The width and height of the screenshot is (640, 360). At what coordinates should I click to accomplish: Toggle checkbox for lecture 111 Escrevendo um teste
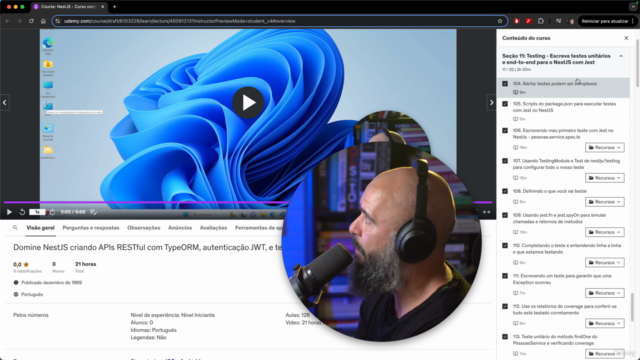(505, 276)
